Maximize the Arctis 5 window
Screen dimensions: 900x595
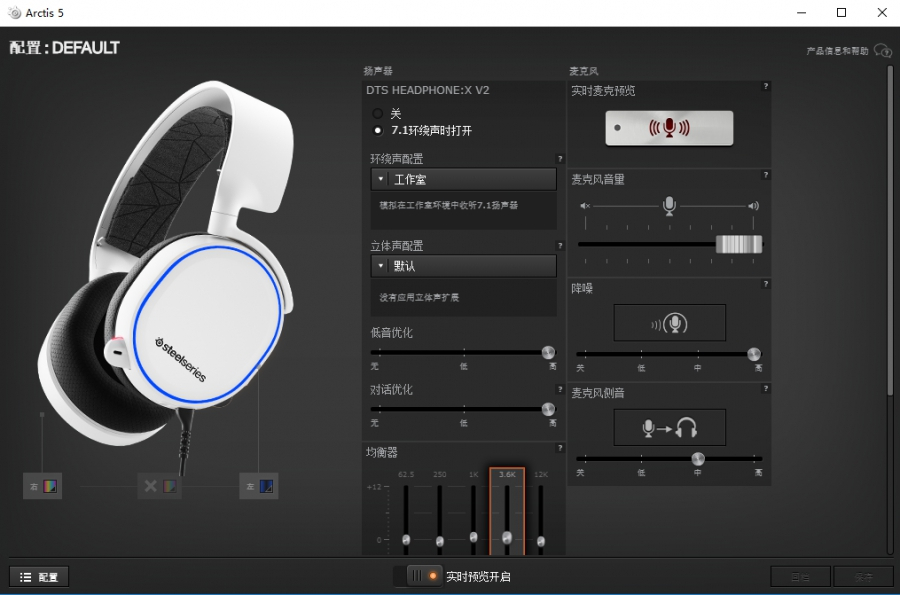click(x=841, y=13)
